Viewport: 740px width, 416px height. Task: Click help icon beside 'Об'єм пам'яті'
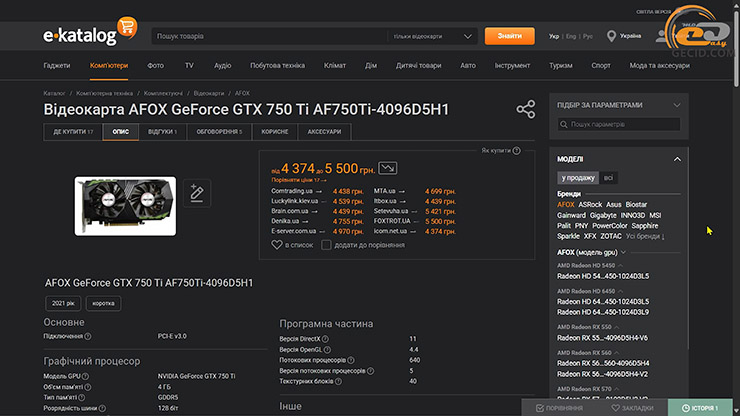pos(88,387)
